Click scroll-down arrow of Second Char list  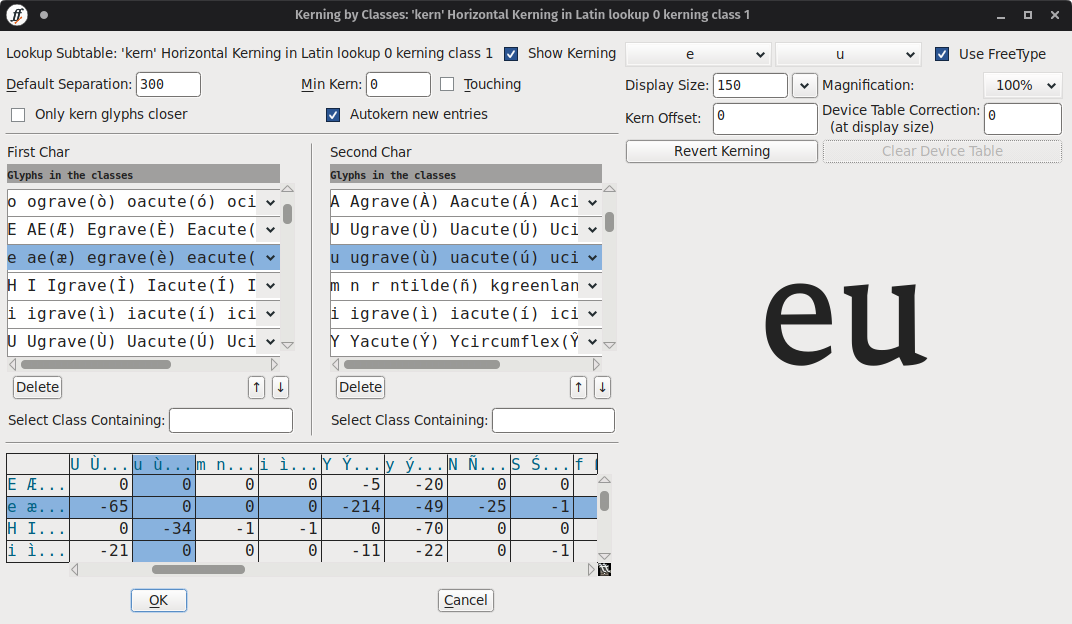coord(610,345)
